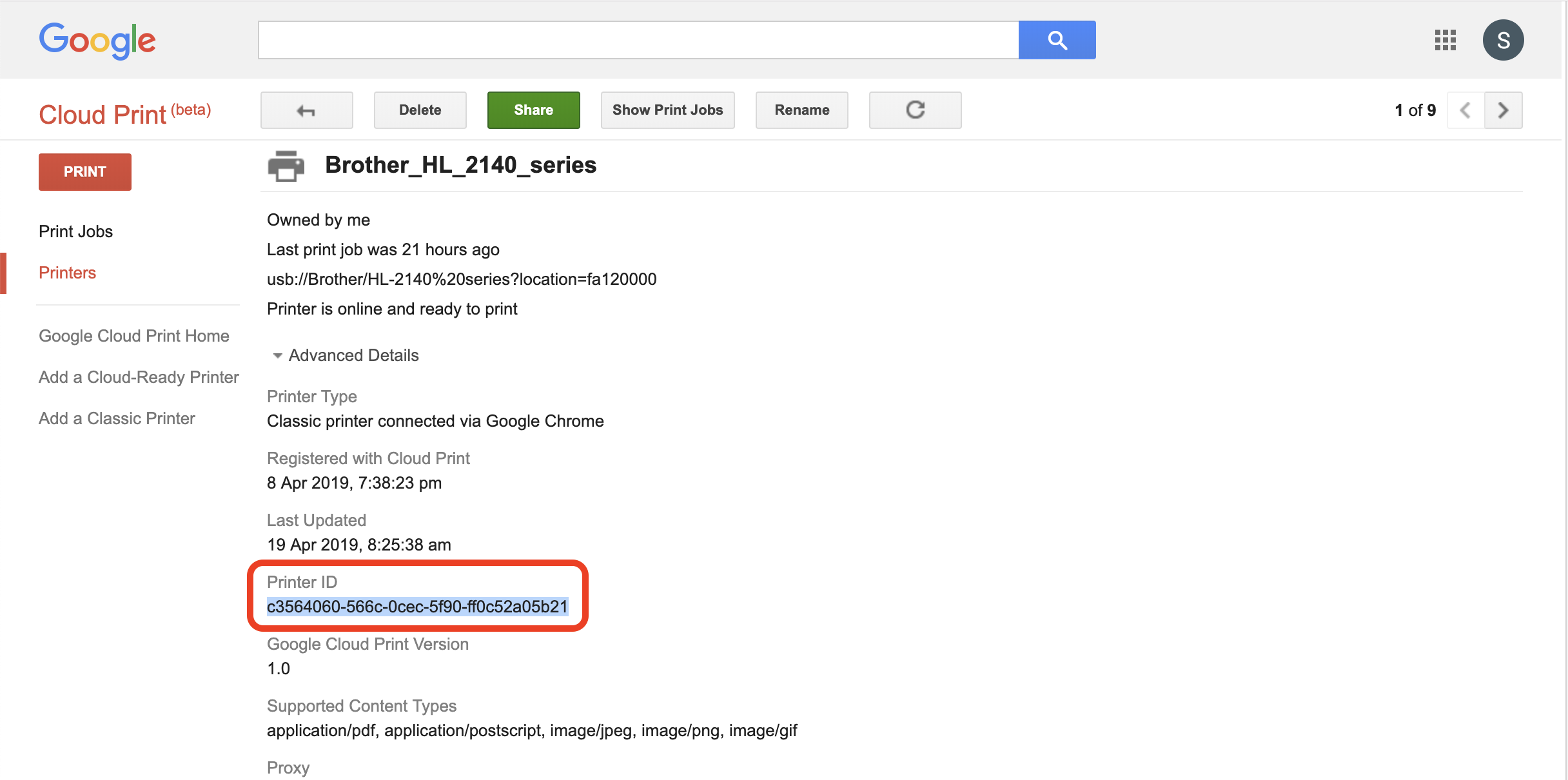
Task: Click the usb://Brother/HL-2140 address text
Action: [462, 279]
